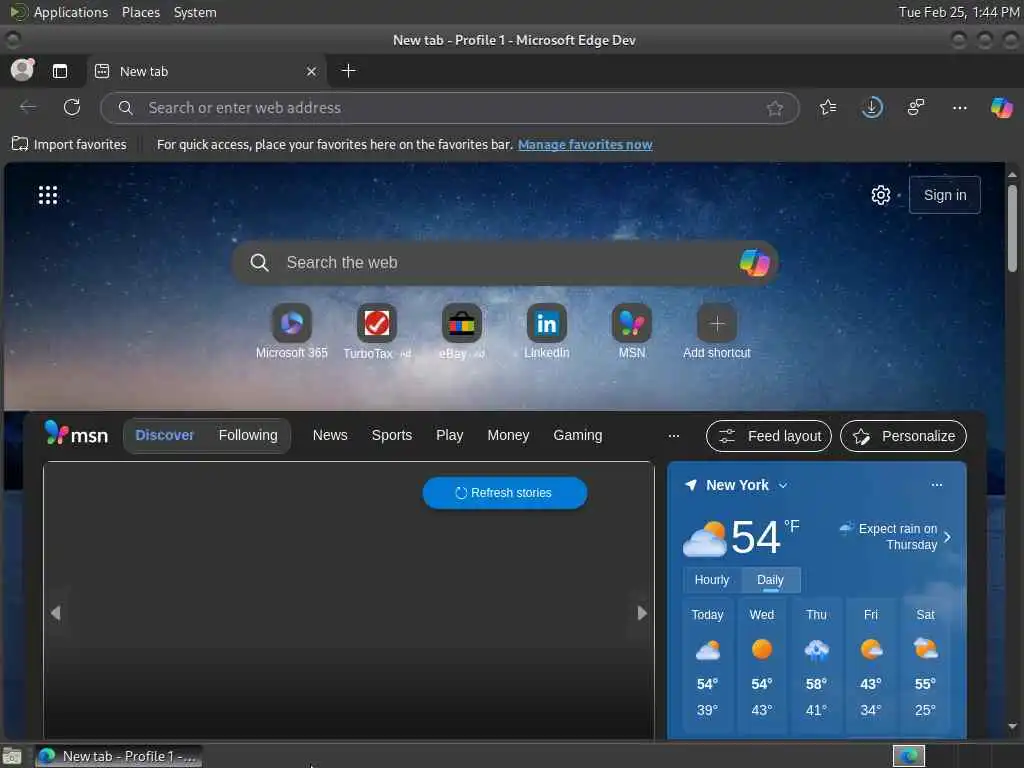This screenshot has height=768, width=1024.
Task: Click Copilot icon in web search box
Action: click(x=754, y=263)
